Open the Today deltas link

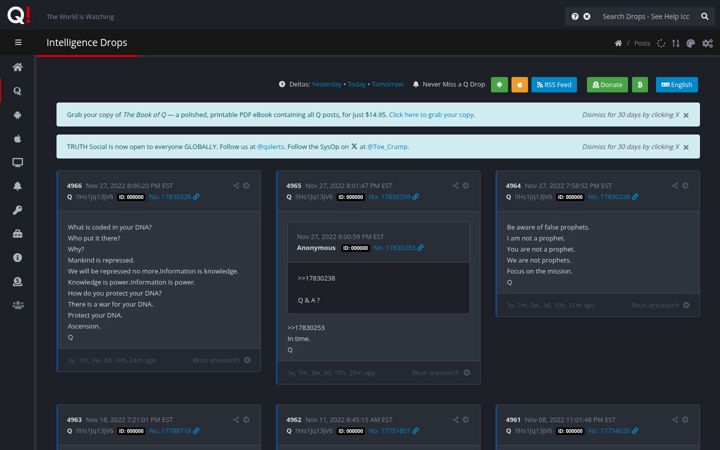(357, 84)
